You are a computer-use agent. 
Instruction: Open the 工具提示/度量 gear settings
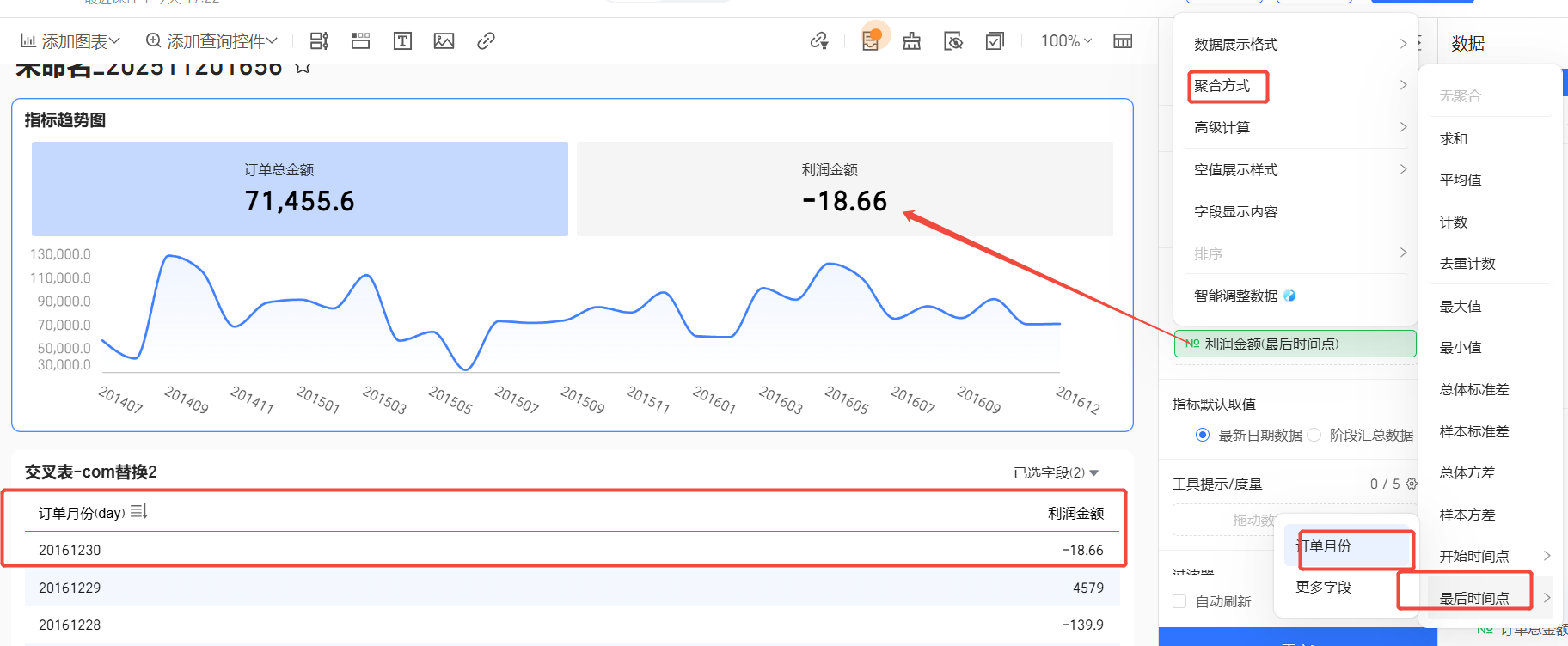(1411, 484)
